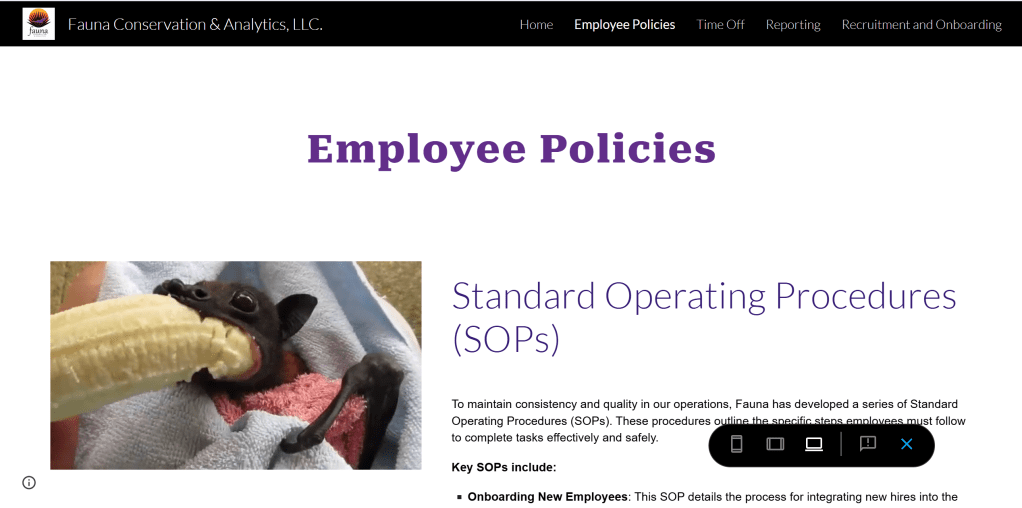This screenshot has height=508, width=1022.
Task: Open the Reporting navigation item
Action: tap(793, 24)
